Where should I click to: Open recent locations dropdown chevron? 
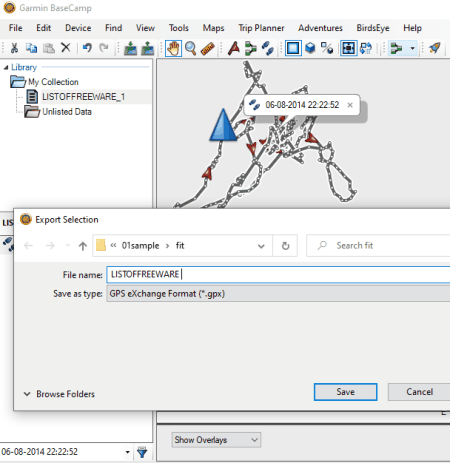(67, 246)
